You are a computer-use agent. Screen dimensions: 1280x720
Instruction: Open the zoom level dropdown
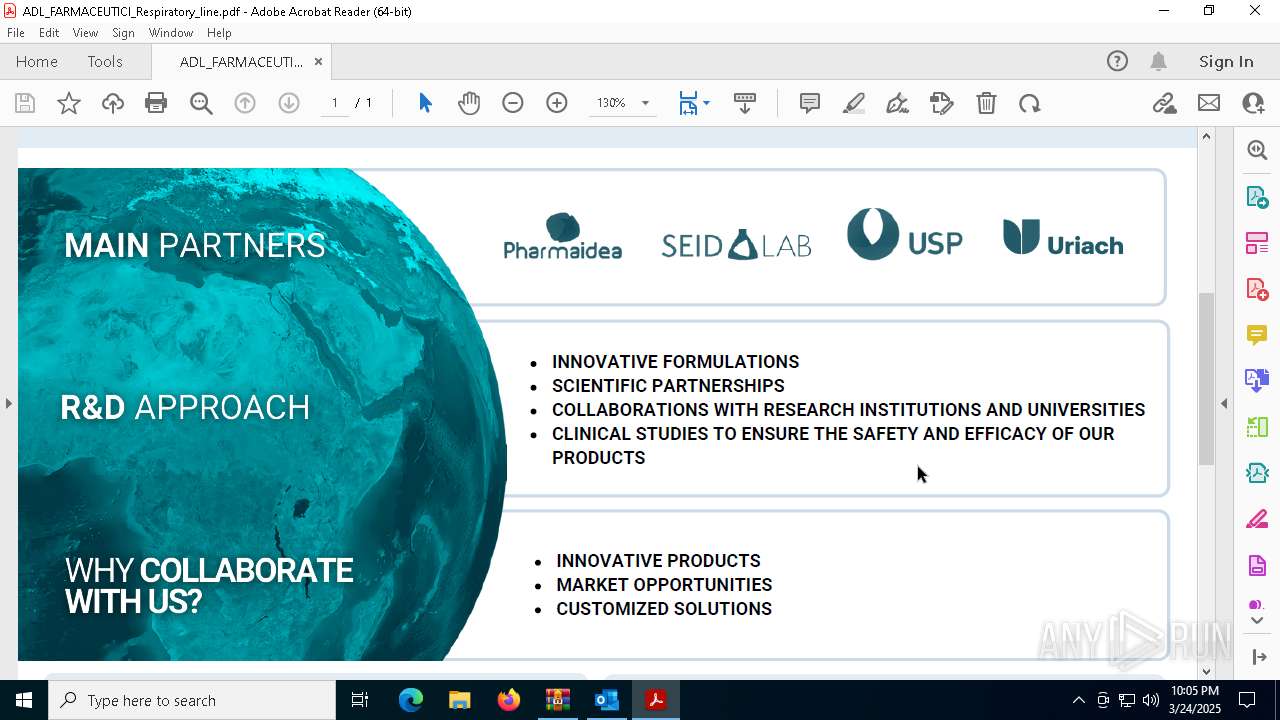(x=645, y=103)
